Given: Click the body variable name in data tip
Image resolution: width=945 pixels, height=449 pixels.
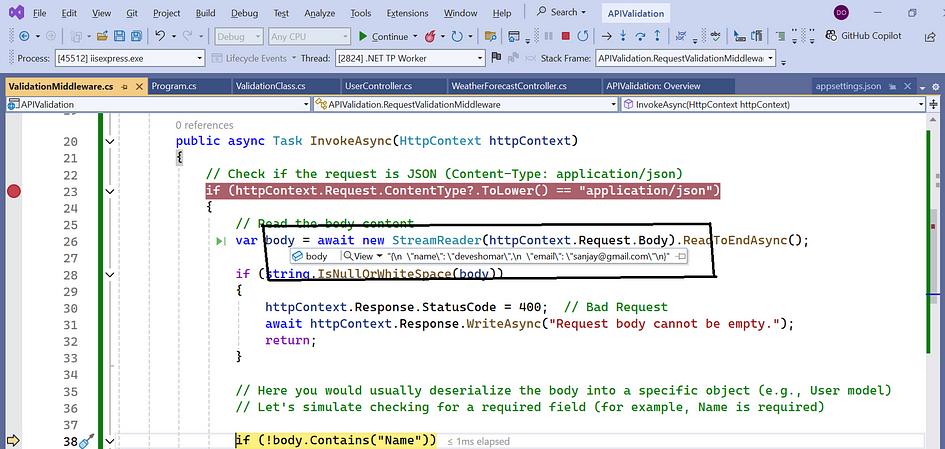Looking at the screenshot, I should click(x=316, y=256).
